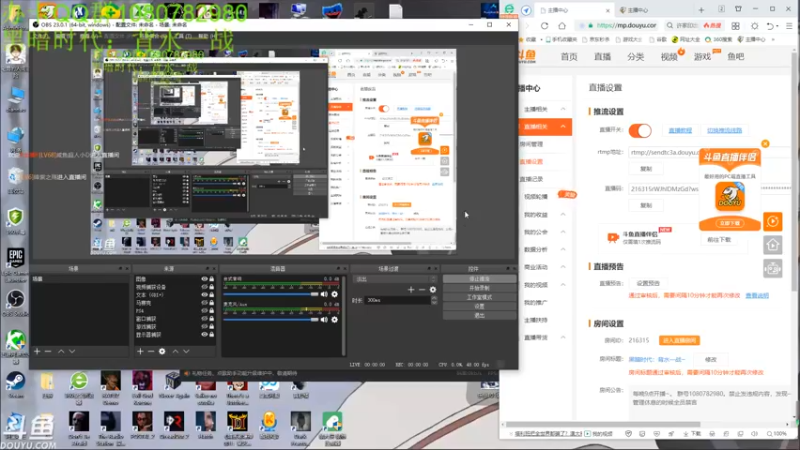This screenshot has height=450, width=800.
Task: Expand the 数据分析 sidebar section
Action: tap(563, 249)
